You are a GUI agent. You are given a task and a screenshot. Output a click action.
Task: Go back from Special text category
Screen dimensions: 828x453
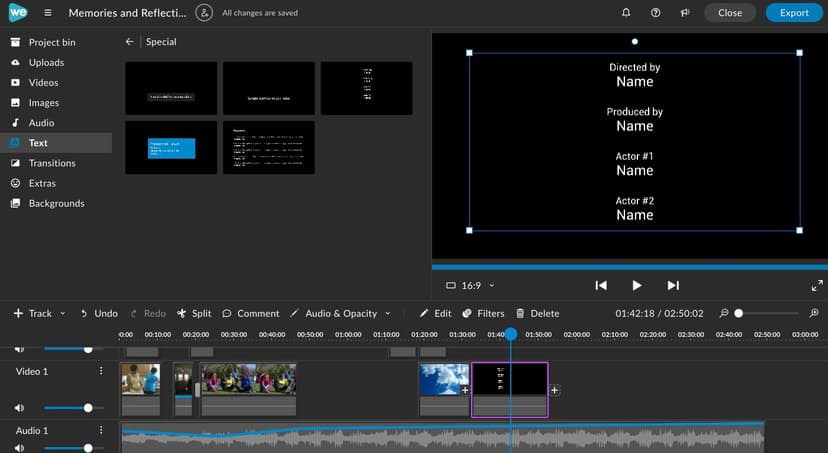point(129,42)
